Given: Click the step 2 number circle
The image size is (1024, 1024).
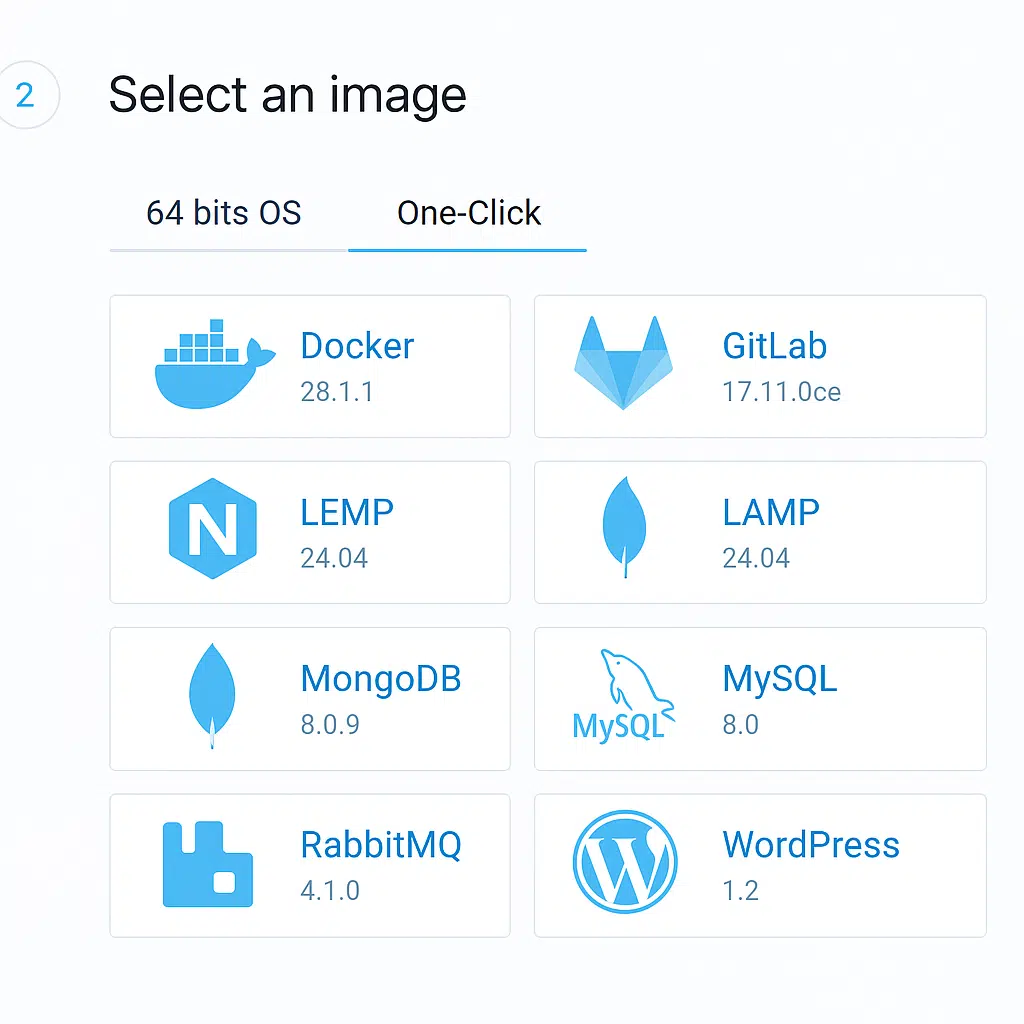Looking at the screenshot, I should click(x=25, y=96).
